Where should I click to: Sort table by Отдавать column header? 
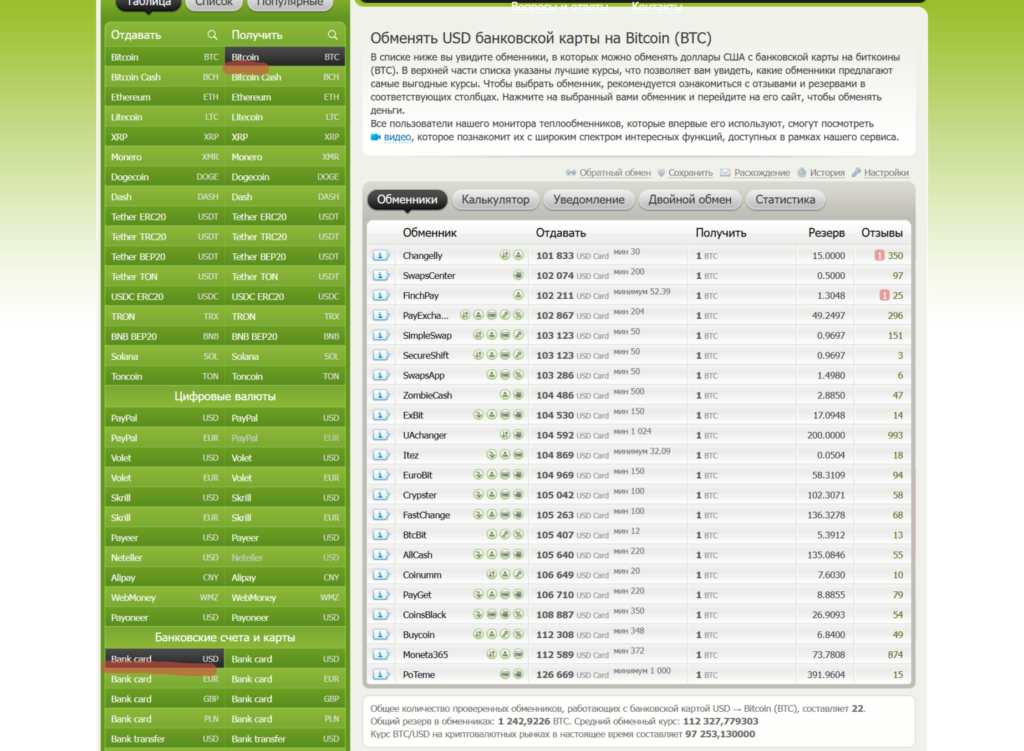coord(560,232)
